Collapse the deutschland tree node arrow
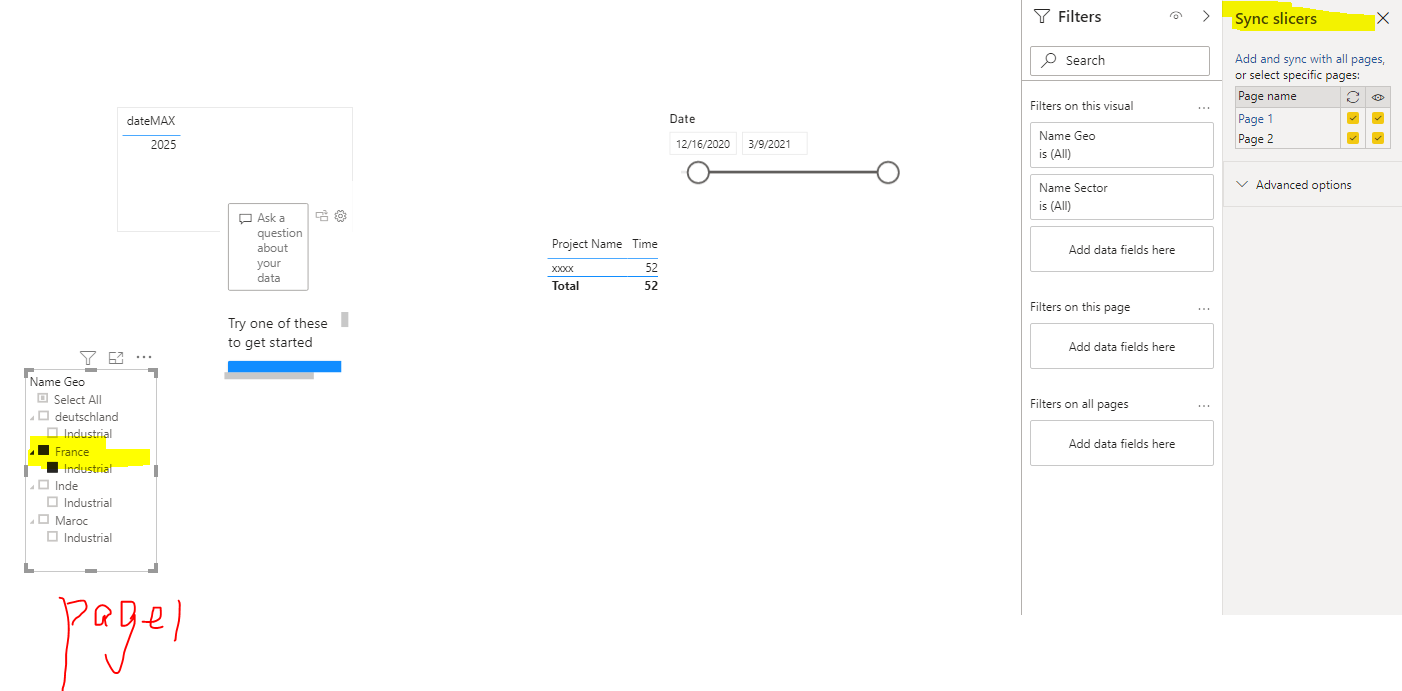1402x691 pixels. coord(32,417)
